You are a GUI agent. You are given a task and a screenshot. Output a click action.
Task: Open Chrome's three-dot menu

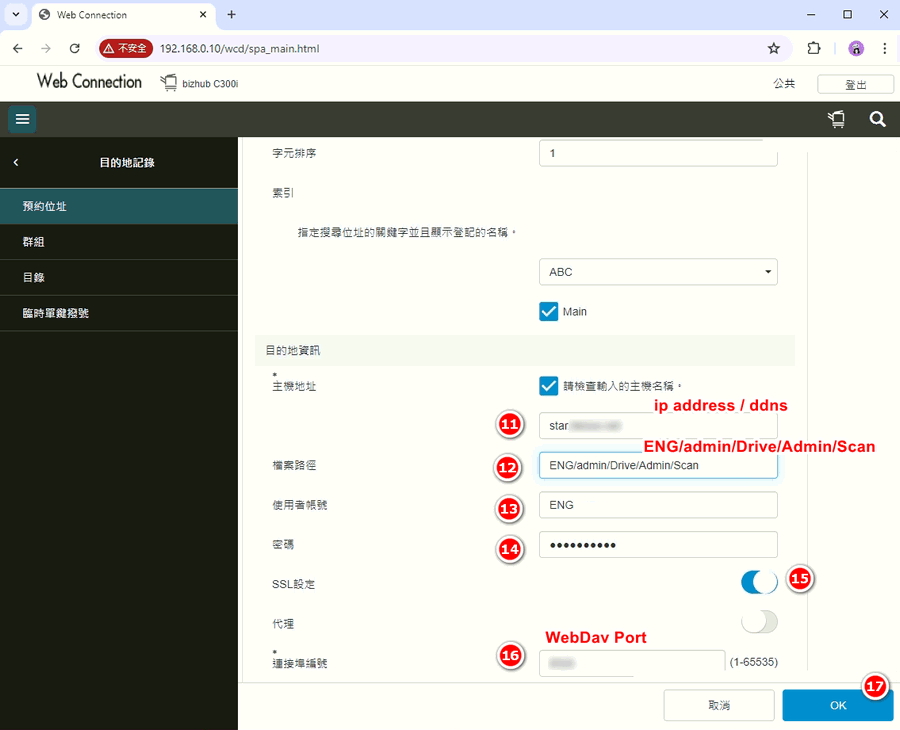[x=885, y=48]
